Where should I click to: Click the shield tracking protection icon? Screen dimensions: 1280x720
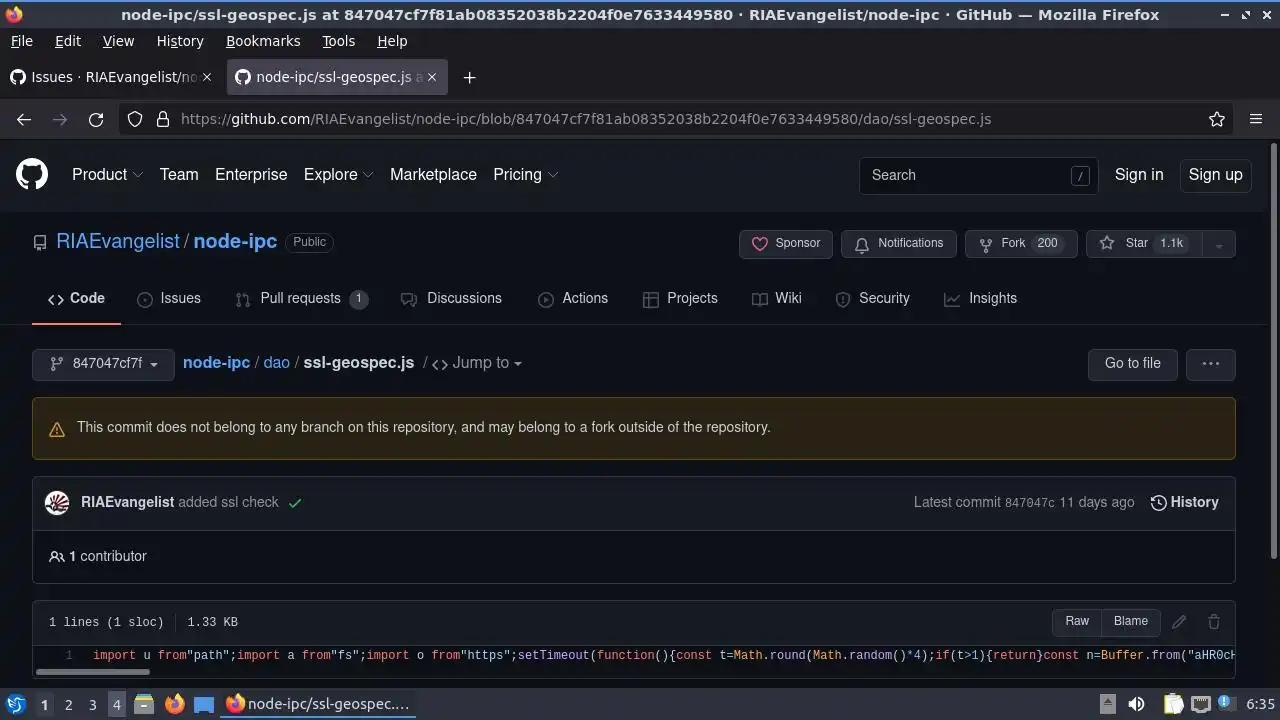point(135,119)
